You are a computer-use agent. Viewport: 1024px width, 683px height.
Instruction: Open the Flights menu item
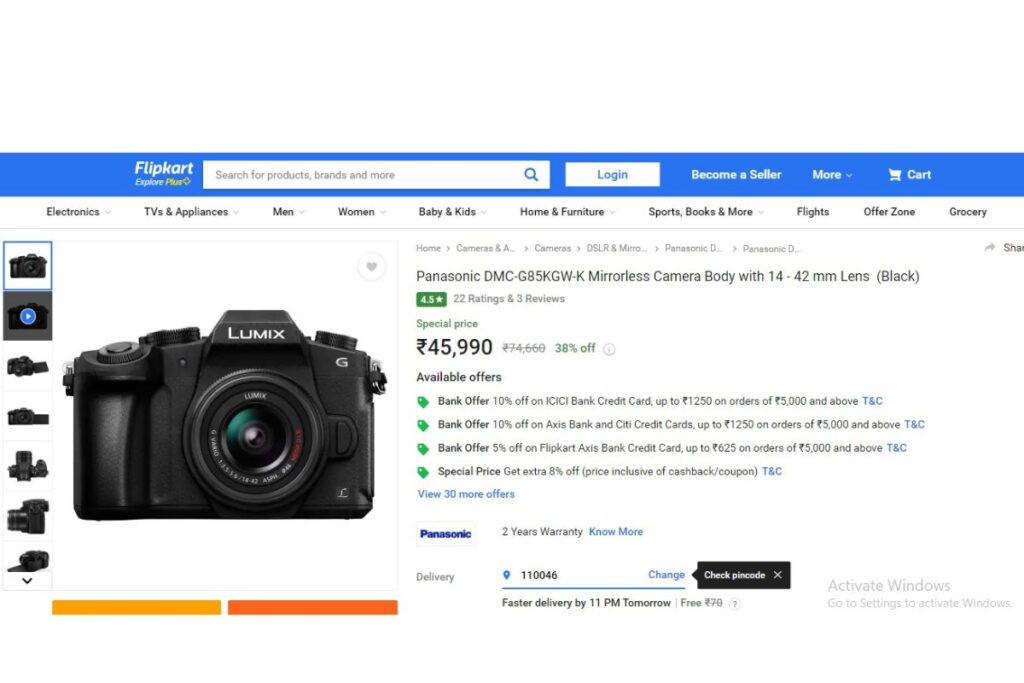812,212
